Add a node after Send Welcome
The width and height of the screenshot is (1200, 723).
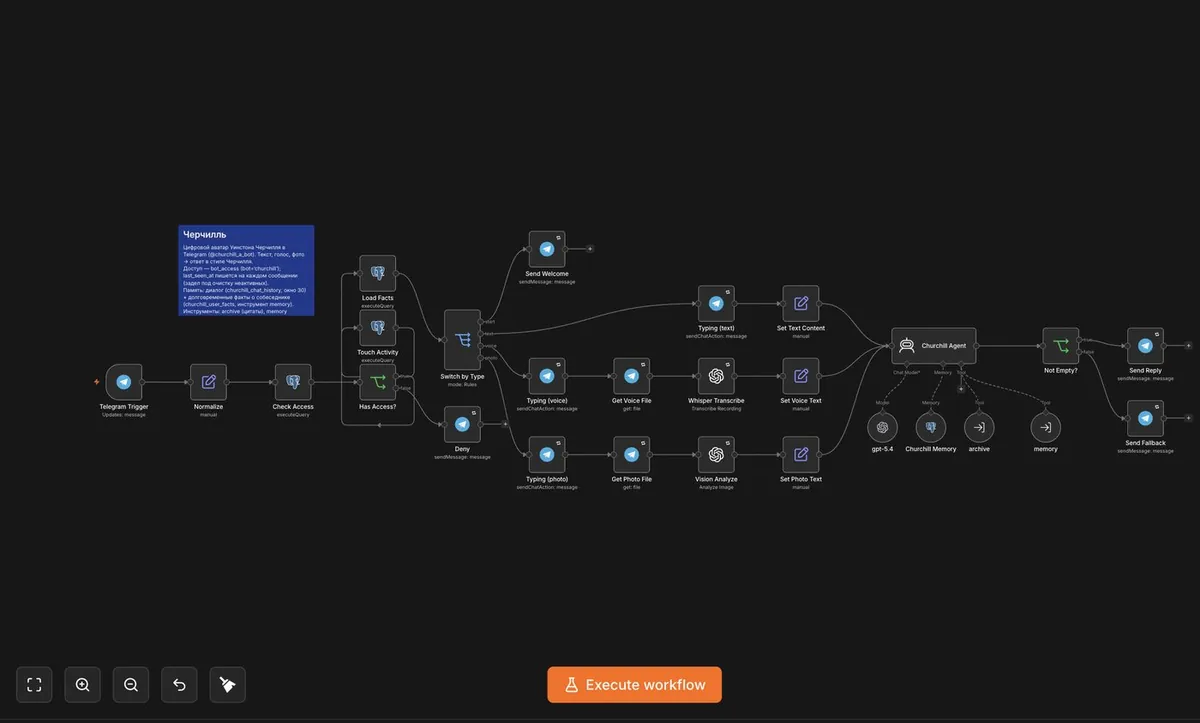point(590,248)
